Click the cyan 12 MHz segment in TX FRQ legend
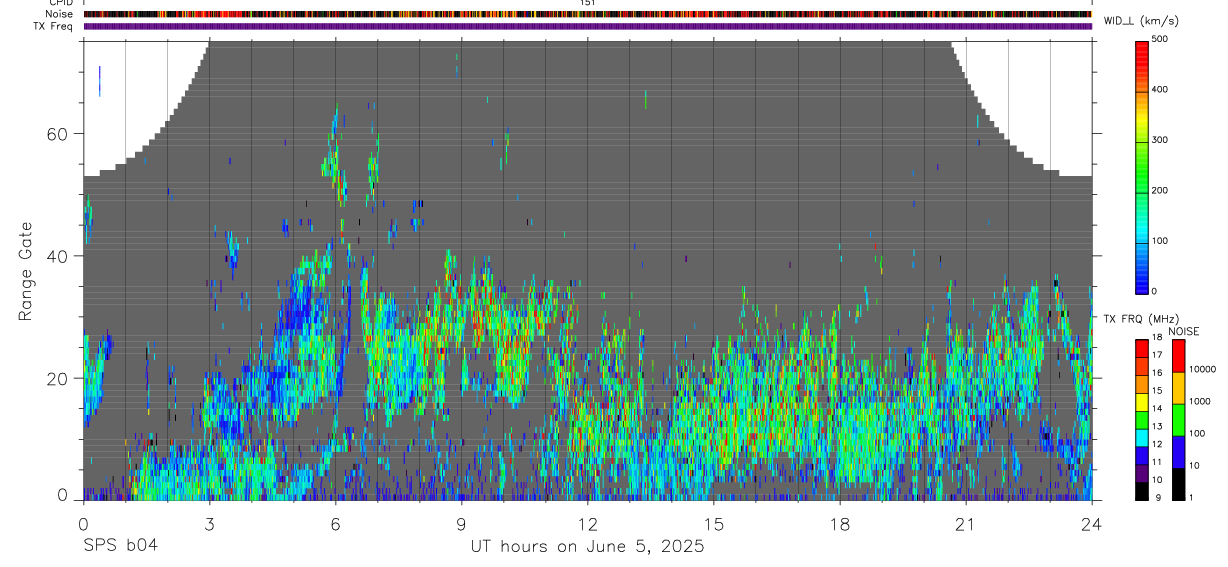This screenshot has width=1228, height=567. [1141, 438]
